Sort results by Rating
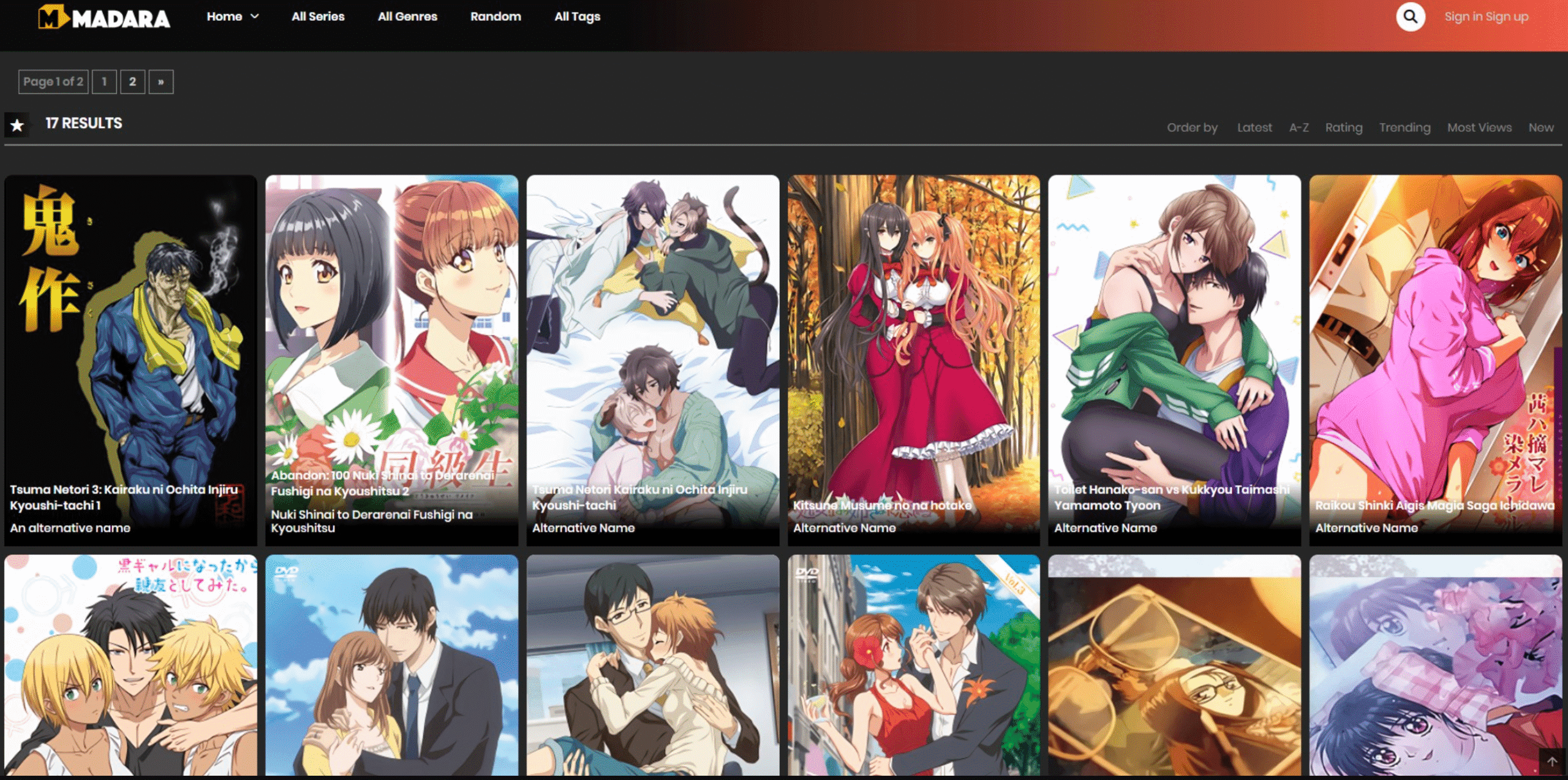The height and width of the screenshot is (780, 1568). pos(1343,127)
